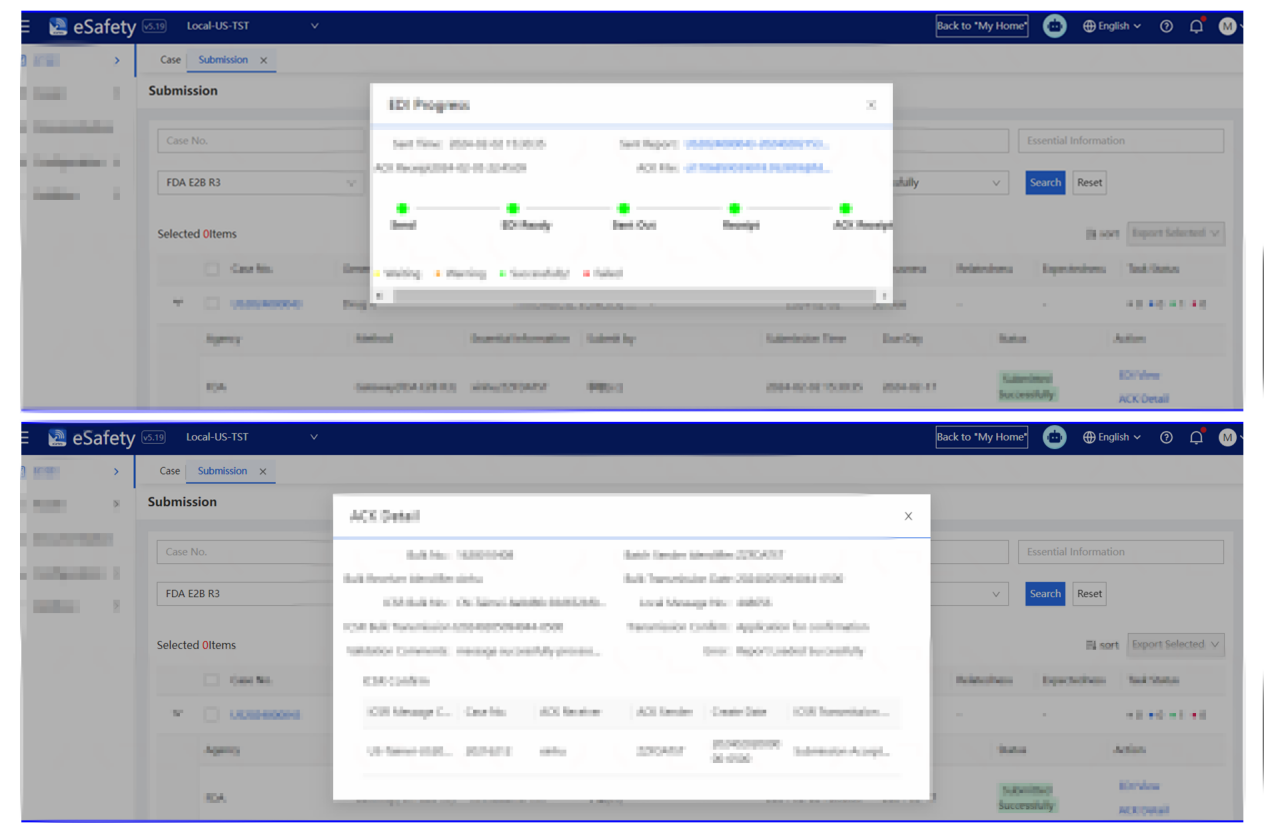
Task: Select Submission tab in ACK Detail screenshot
Action: tap(223, 471)
